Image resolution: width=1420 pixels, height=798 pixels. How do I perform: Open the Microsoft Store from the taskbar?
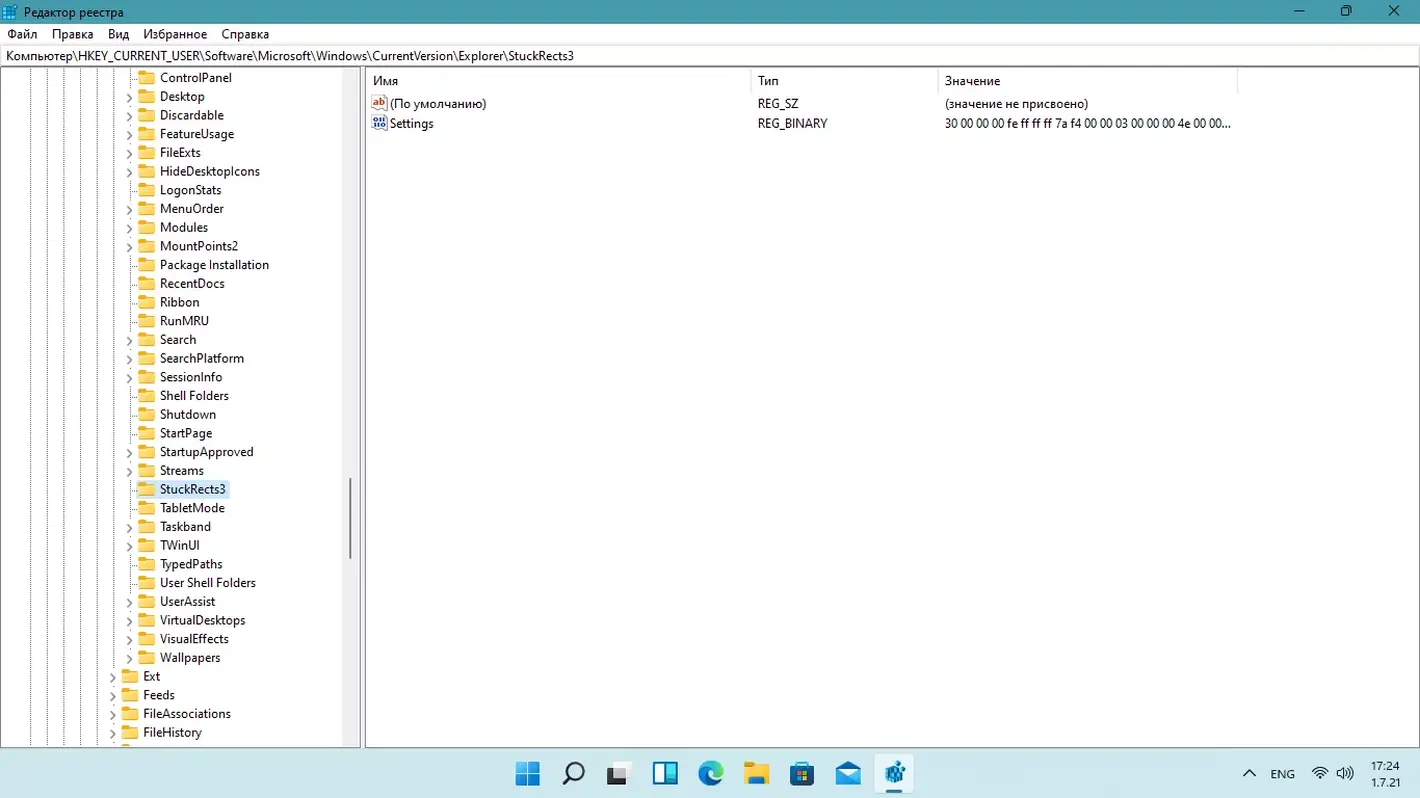pos(801,773)
